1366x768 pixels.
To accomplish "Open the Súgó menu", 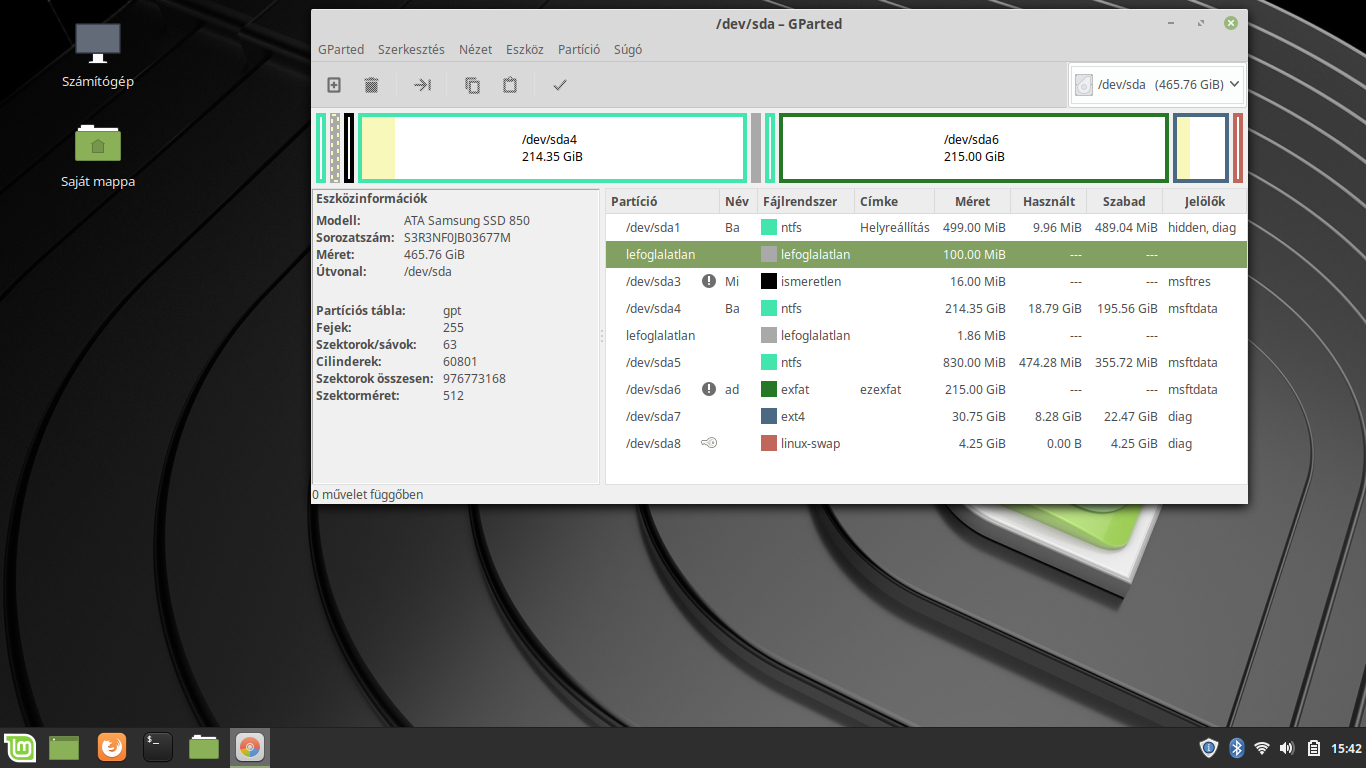I will pos(627,49).
